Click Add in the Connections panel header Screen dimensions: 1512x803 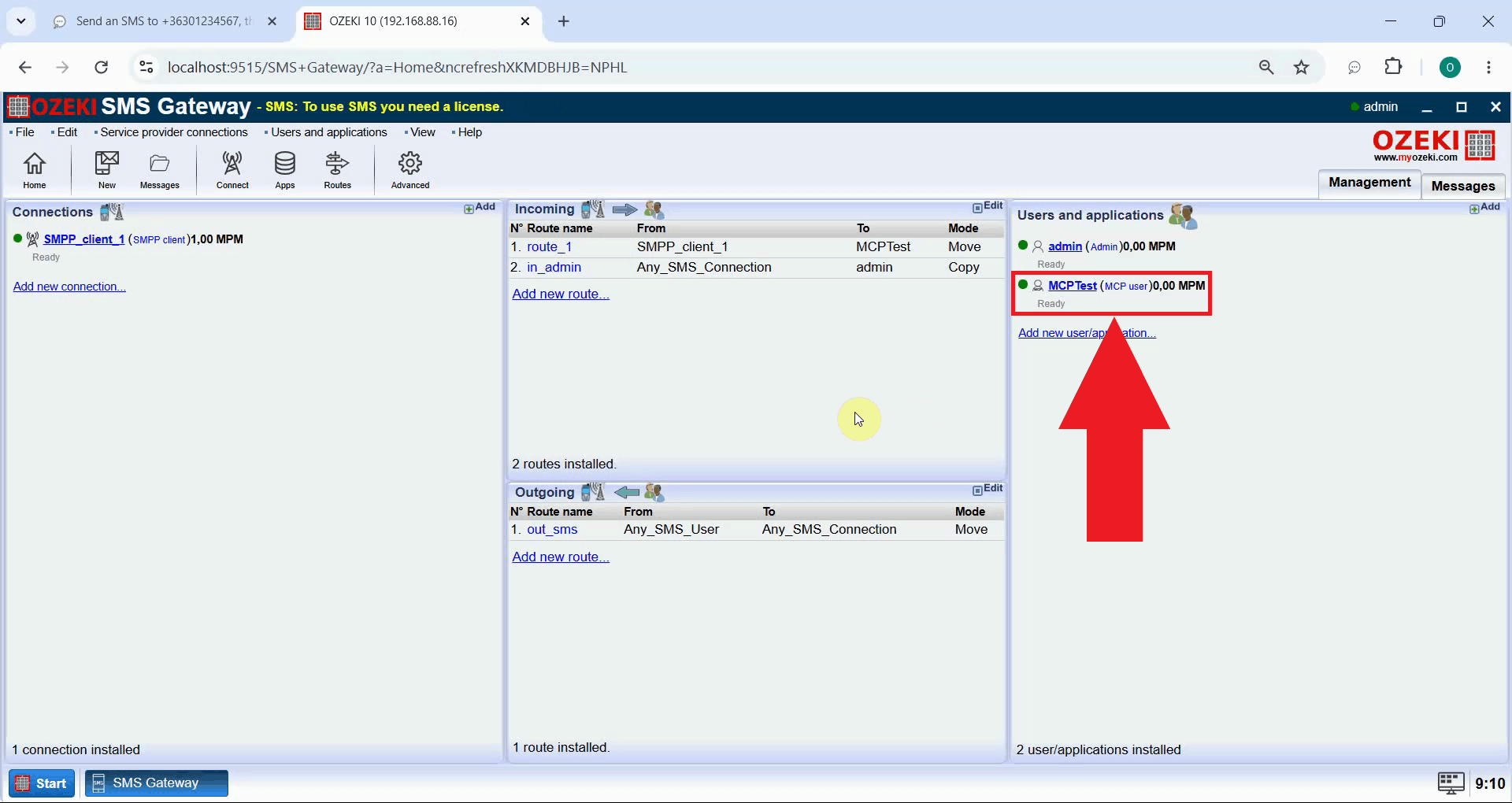[480, 207]
